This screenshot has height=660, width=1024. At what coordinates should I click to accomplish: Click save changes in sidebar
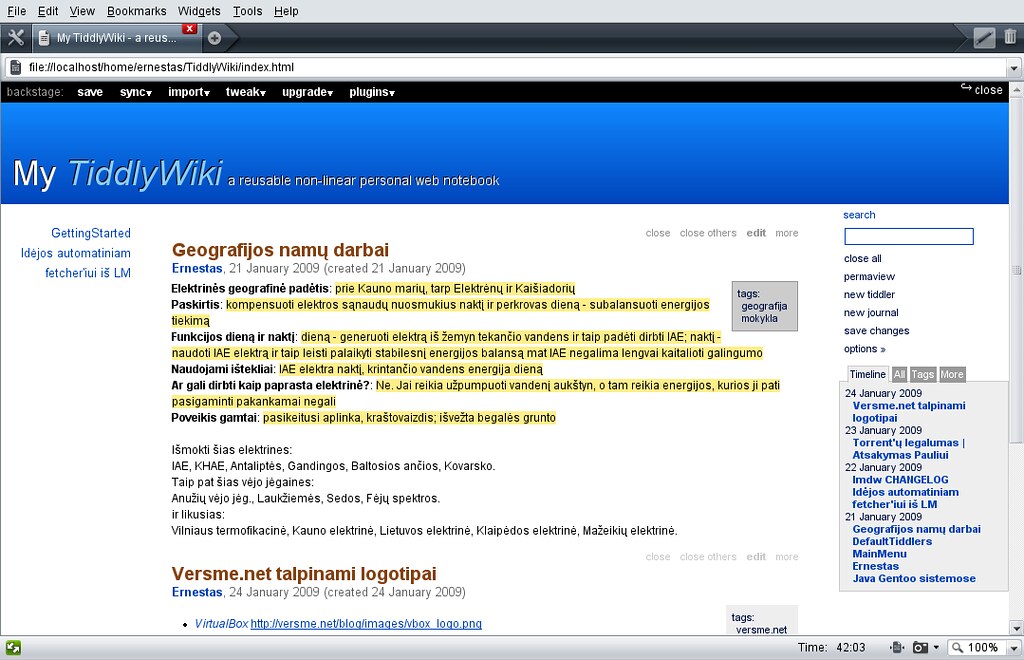pyautogui.click(x=876, y=330)
